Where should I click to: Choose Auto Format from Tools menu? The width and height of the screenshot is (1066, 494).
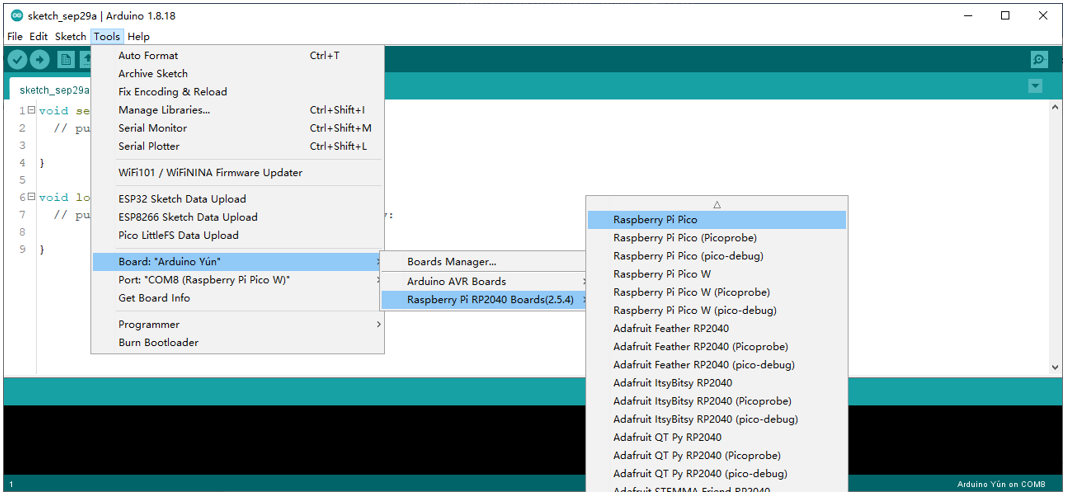pyautogui.click(x=238, y=56)
